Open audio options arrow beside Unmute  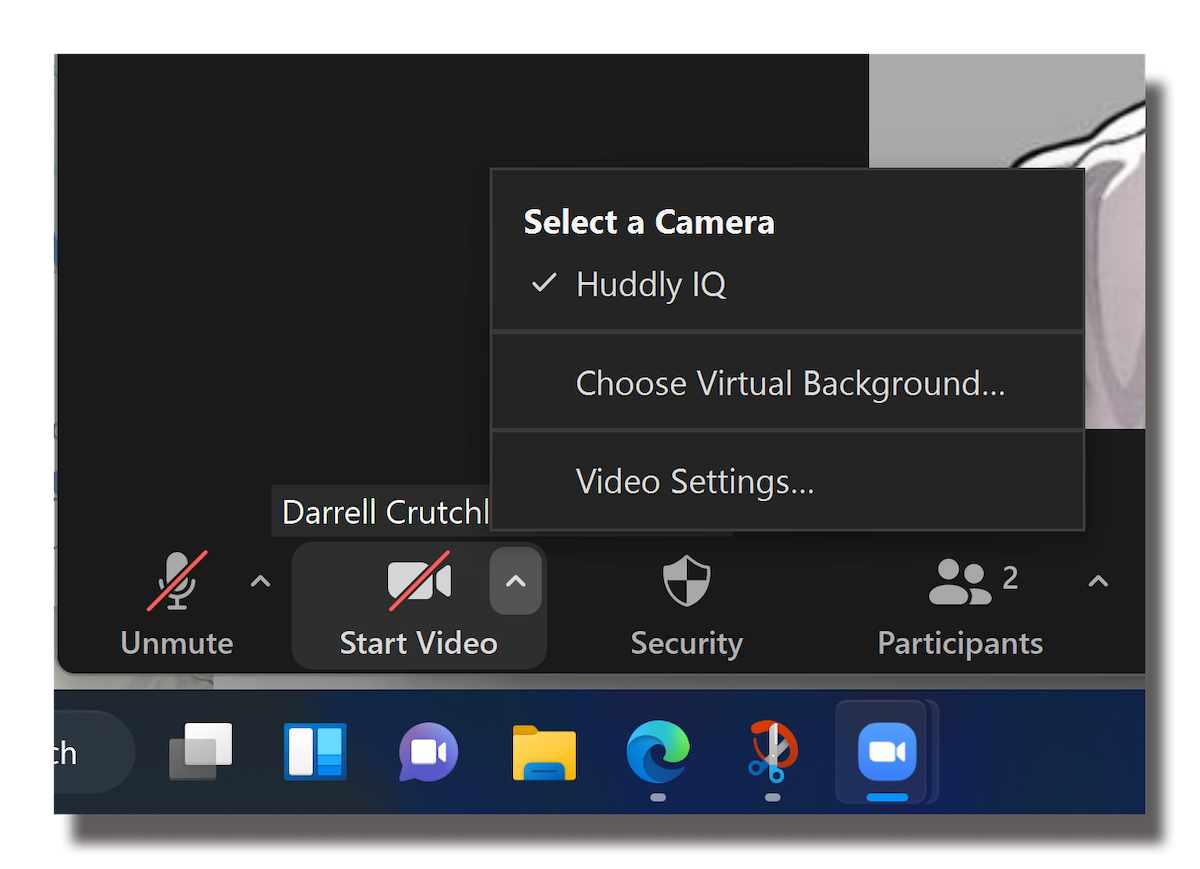point(260,581)
